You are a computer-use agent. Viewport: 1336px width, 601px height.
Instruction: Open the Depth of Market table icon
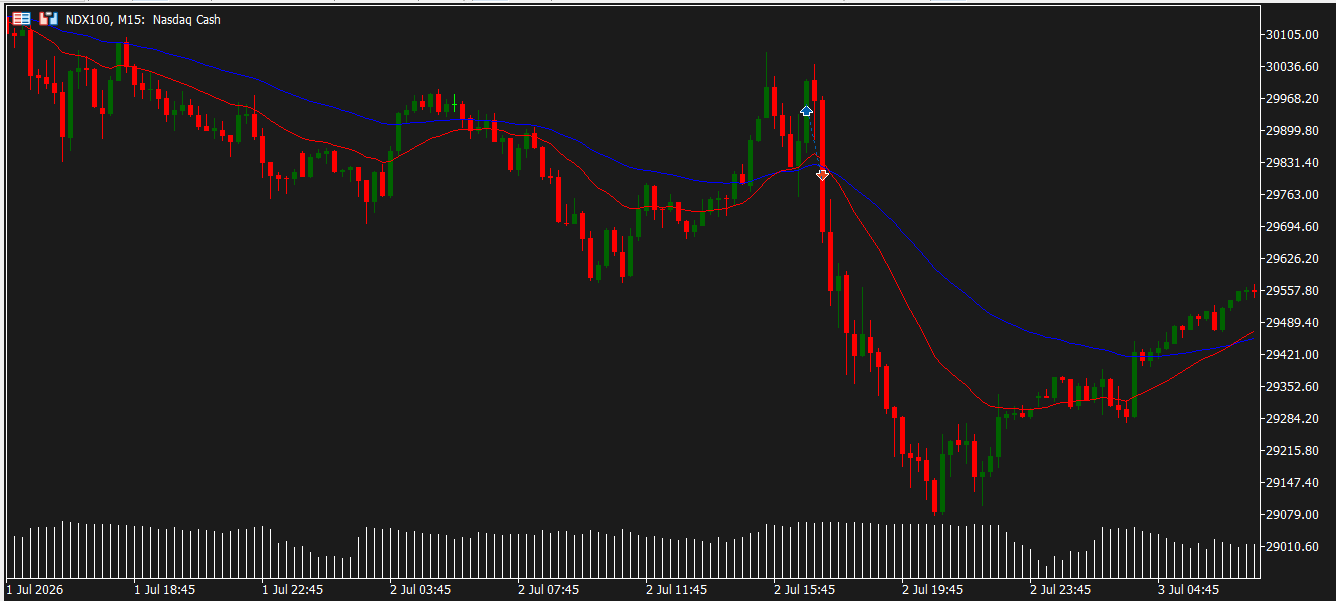(x=22, y=19)
